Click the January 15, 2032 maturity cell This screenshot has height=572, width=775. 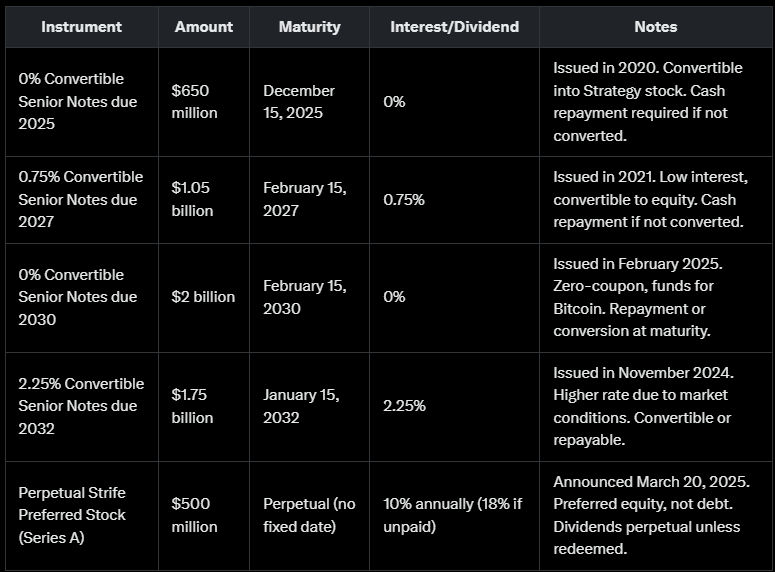301,406
